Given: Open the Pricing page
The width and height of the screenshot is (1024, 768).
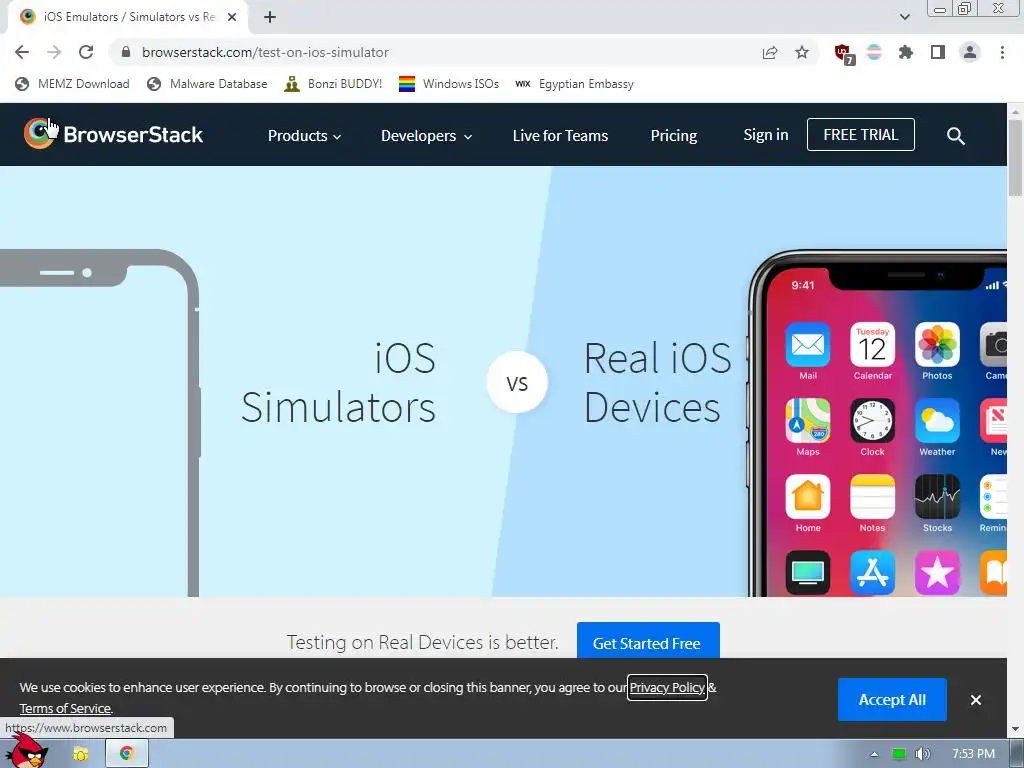Looking at the screenshot, I should 674,136.
